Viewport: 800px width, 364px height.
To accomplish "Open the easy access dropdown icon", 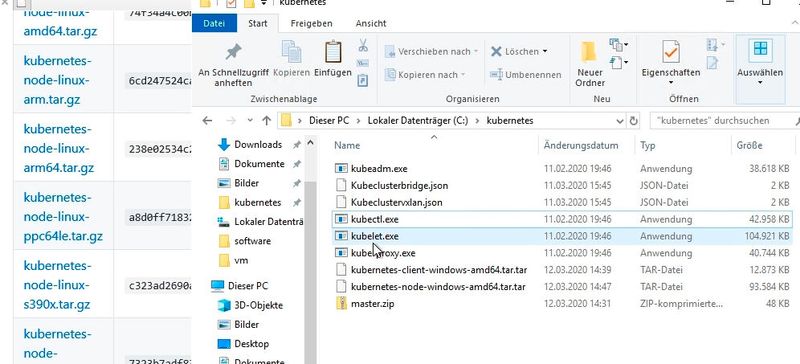I will tap(618, 62).
